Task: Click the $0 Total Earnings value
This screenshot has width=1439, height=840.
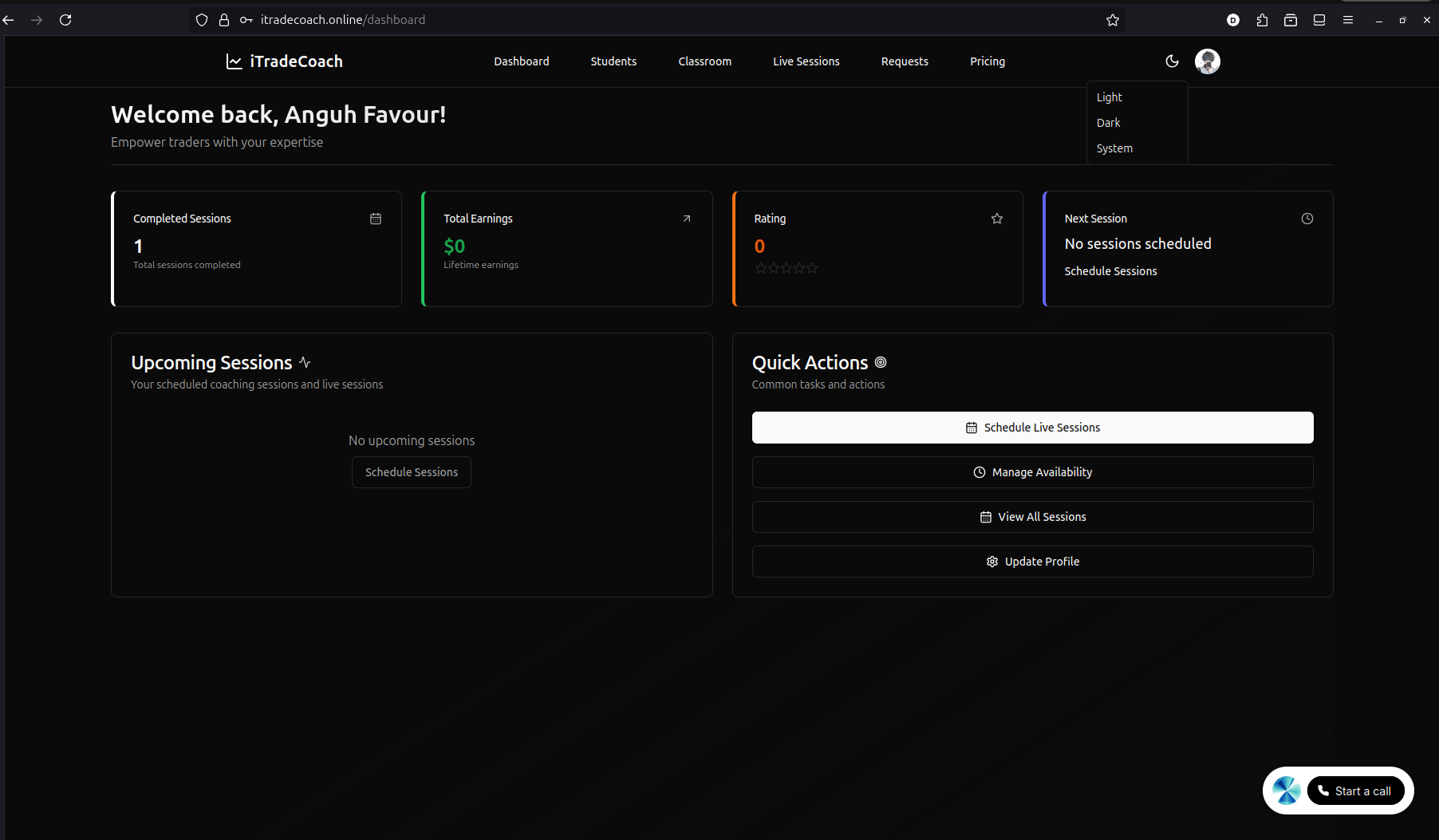Action: [454, 246]
